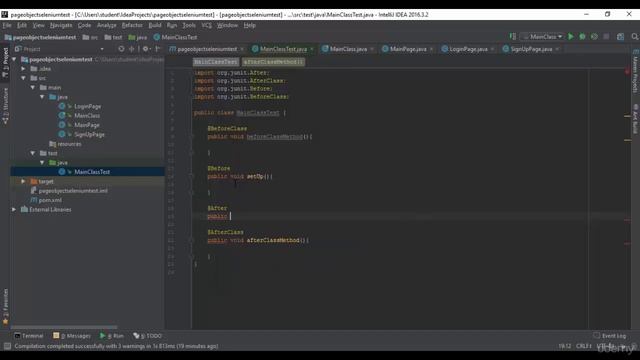Click the tool window quick access icon in status bar

[x=7, y=346]
